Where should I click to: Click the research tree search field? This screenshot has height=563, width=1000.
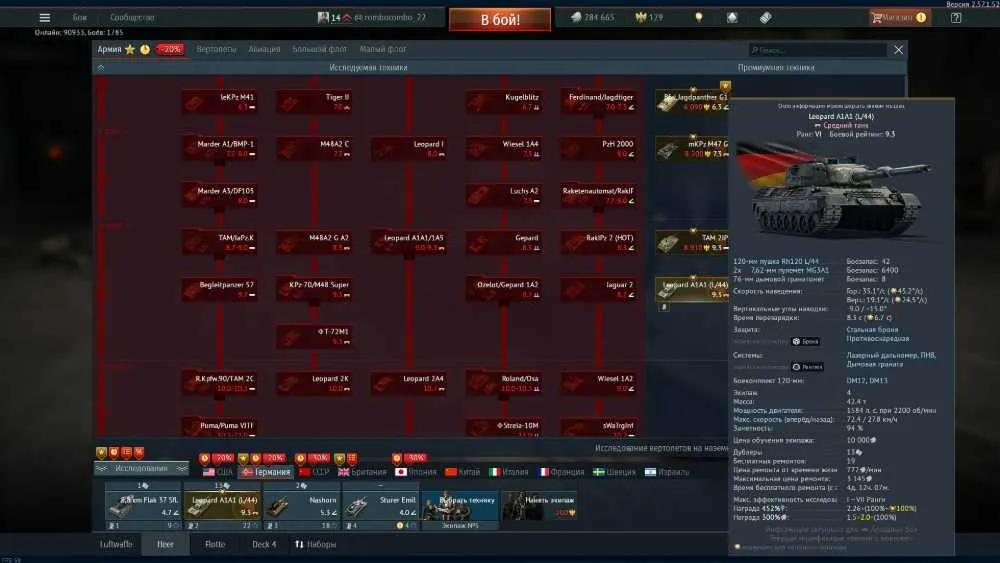[818, 50]
